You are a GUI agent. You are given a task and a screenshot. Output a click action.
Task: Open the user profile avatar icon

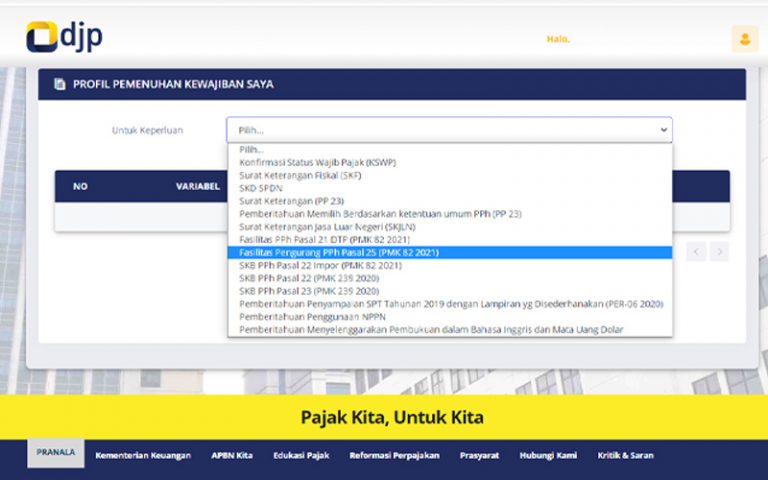click(744, 39)
